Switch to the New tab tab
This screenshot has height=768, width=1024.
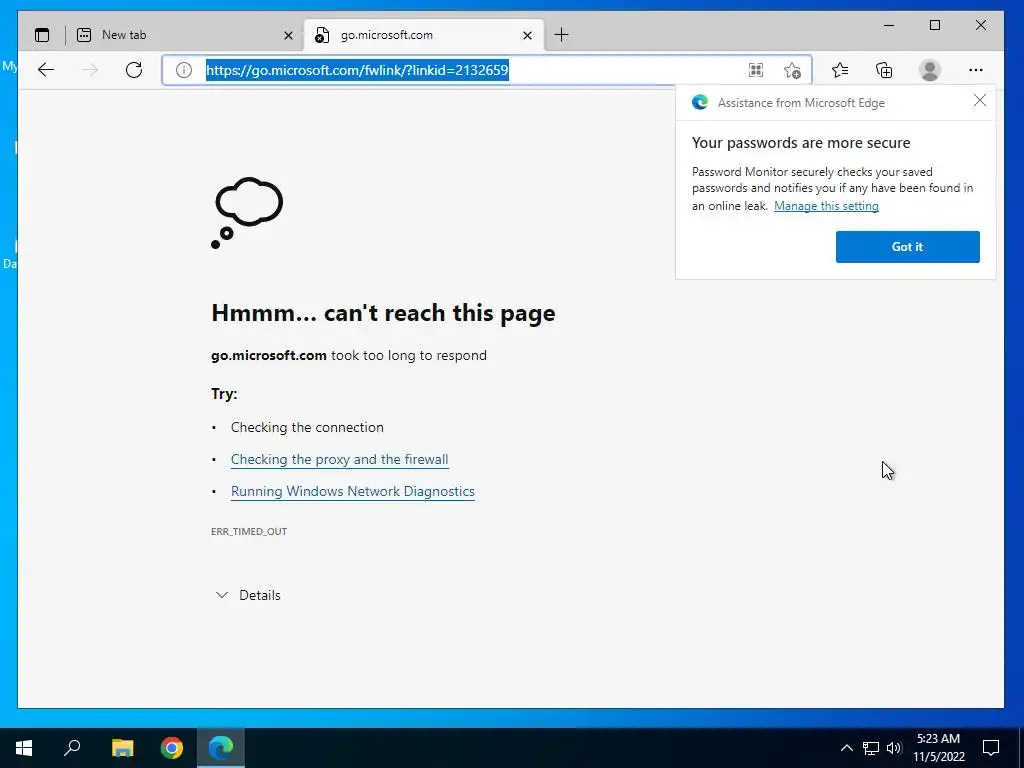(x=185, y=35)
